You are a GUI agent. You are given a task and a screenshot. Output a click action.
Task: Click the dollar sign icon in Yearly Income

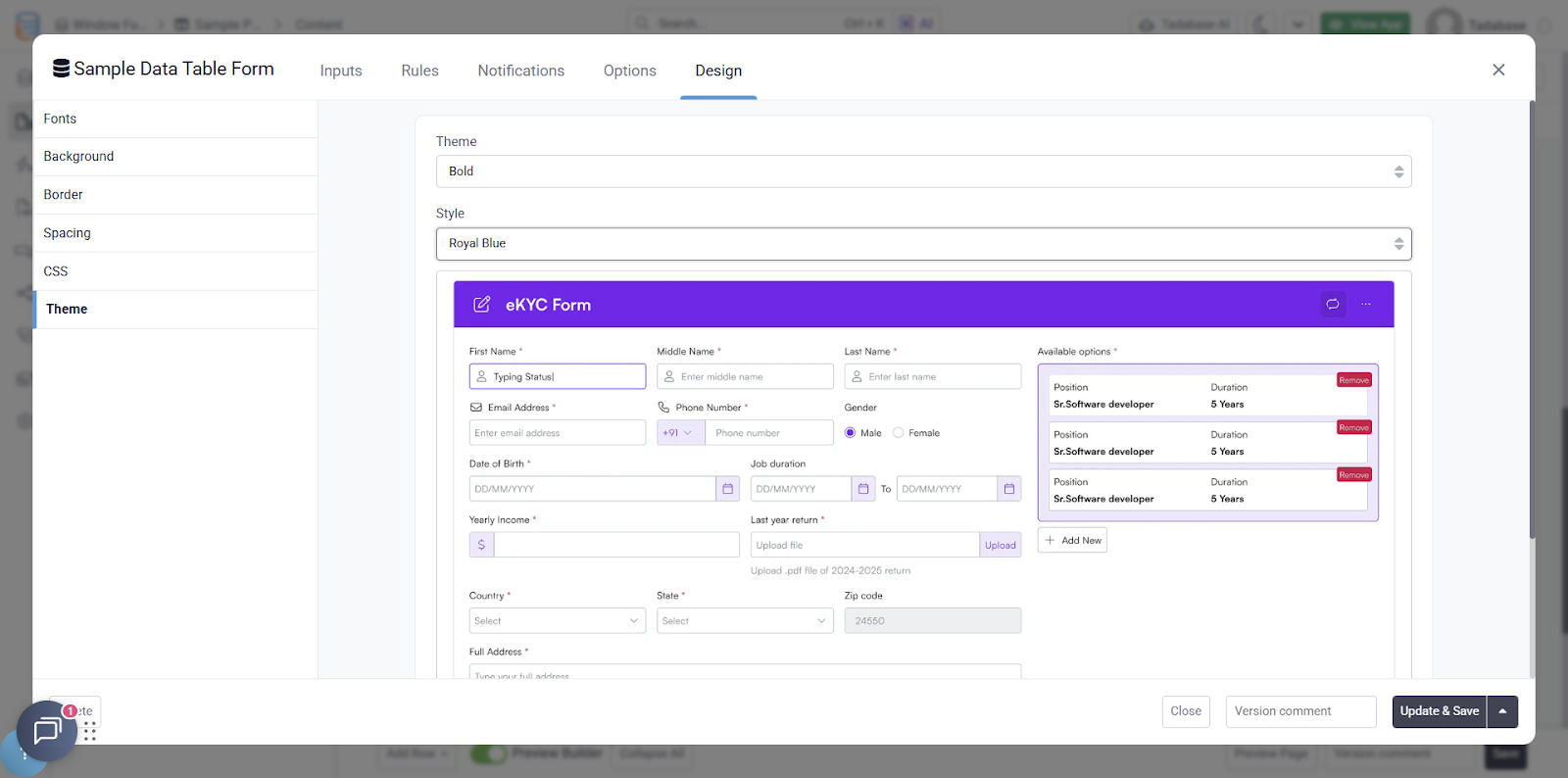[x=481, y=545]
